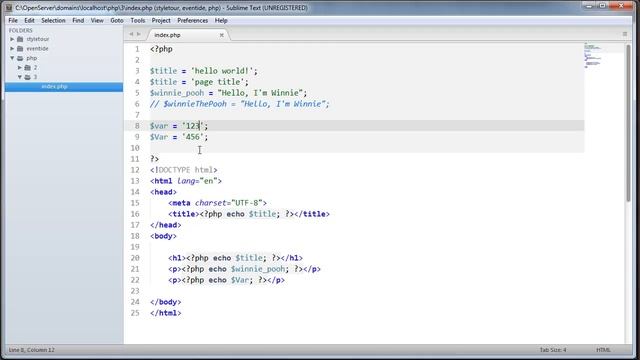Select the eventide folder icon
The height and width of the screenshot is (360, 640).
20,49
